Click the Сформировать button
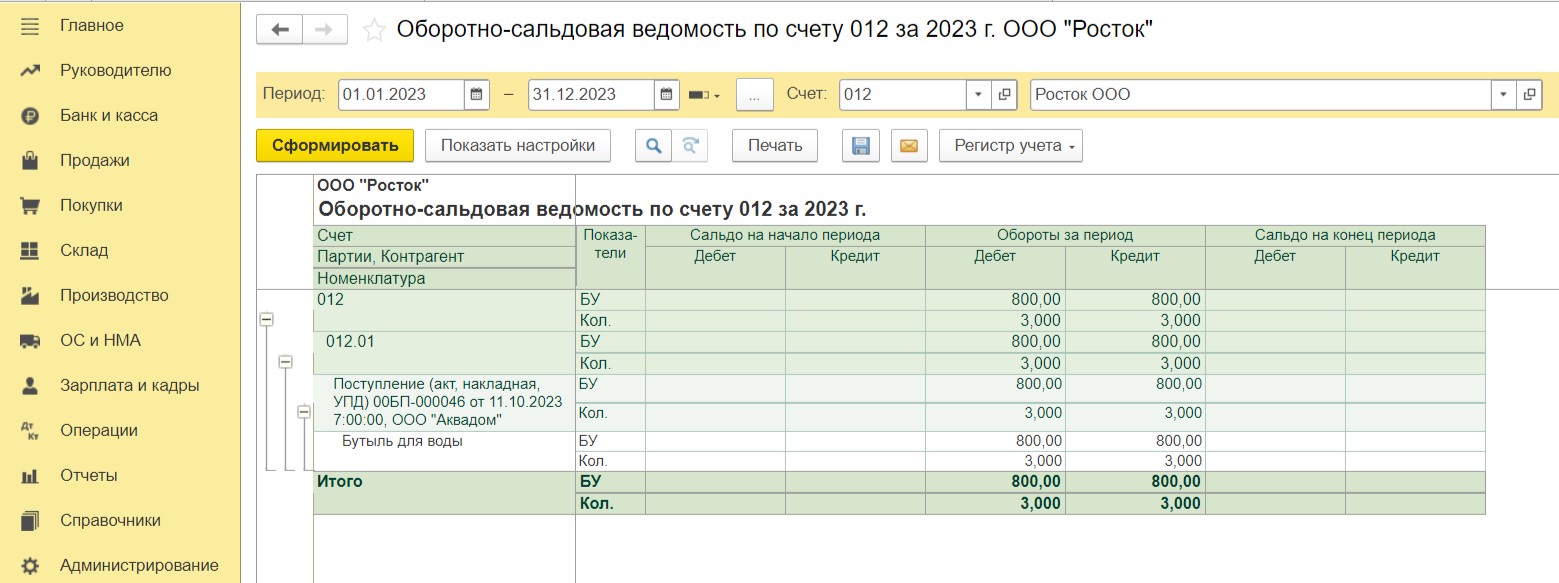This screenshot has width=1559, height=583. tap(335, 146)
